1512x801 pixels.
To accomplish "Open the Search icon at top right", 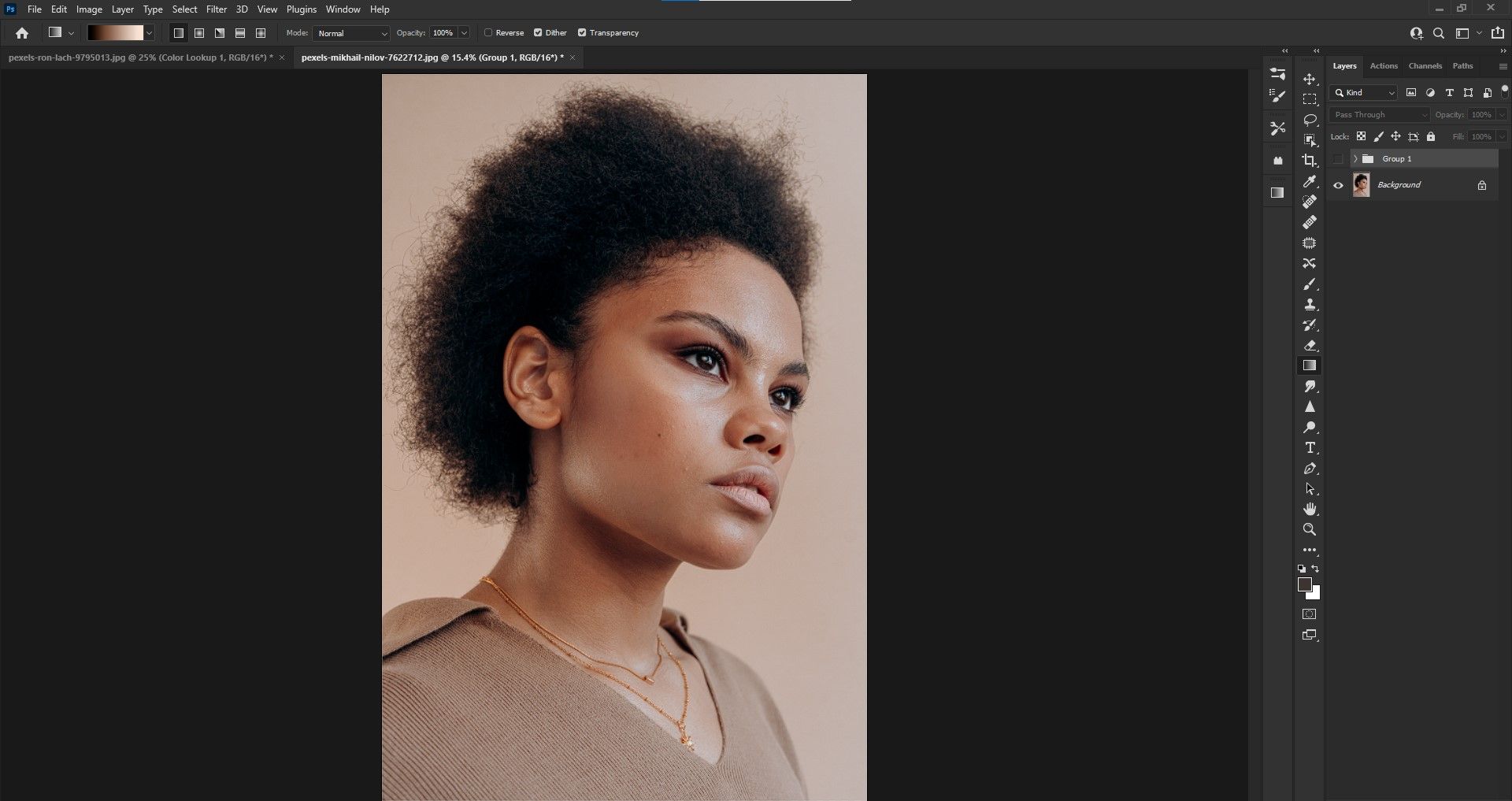I will (x=1439, y=33).
